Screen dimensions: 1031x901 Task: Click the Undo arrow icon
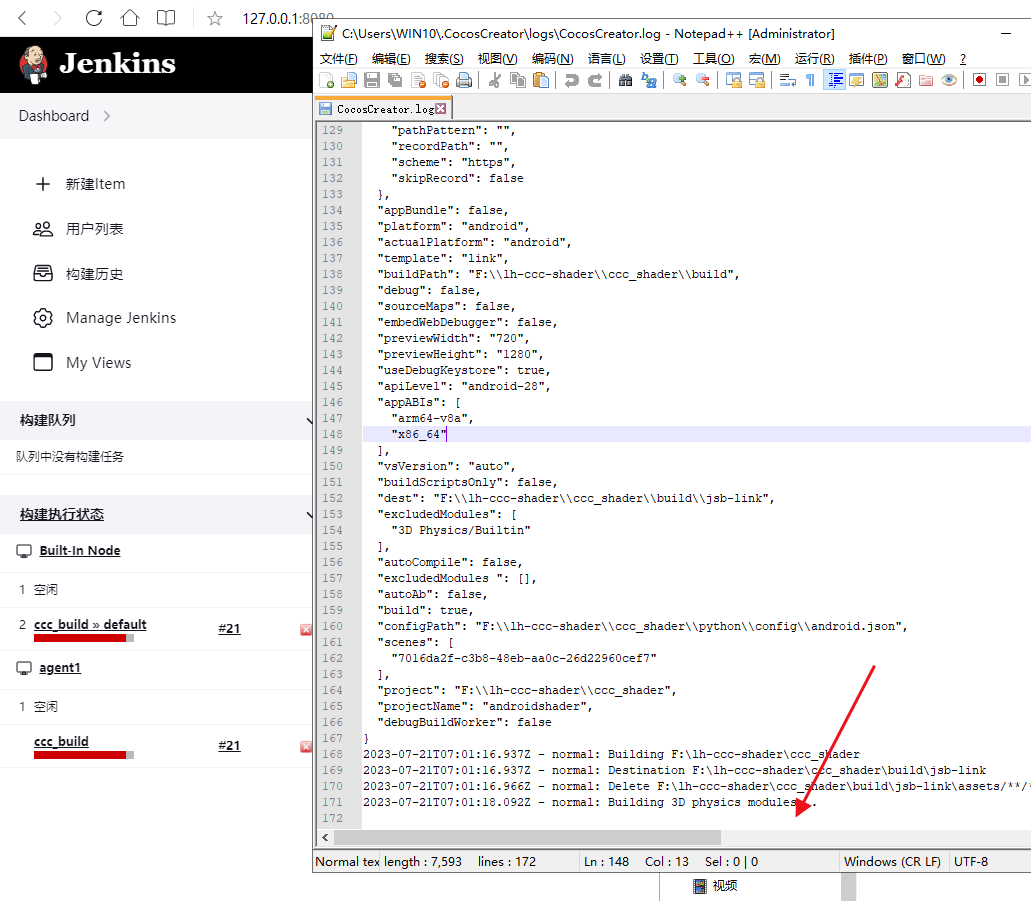coord(572,80)
